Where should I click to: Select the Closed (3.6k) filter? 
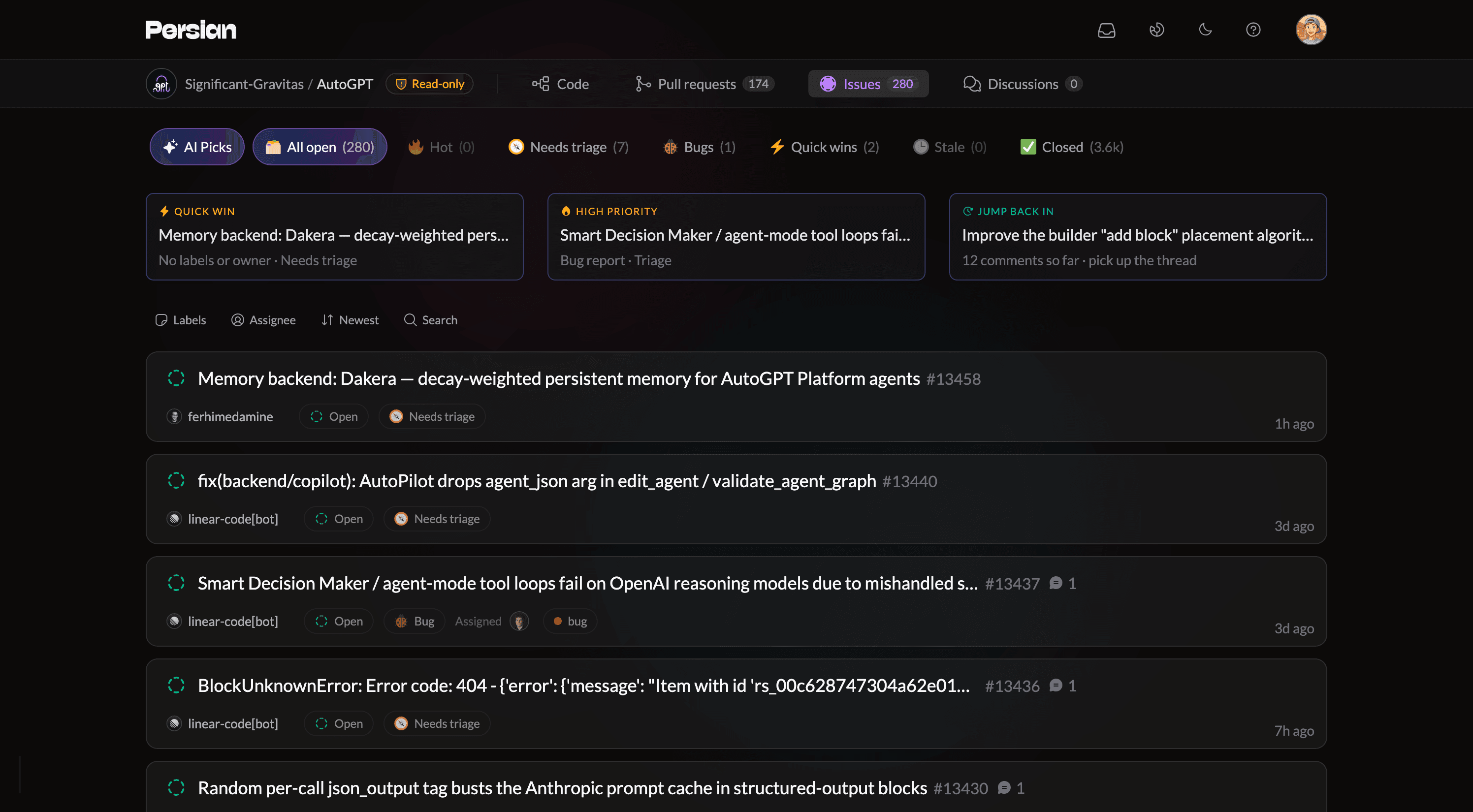(1072, 147)
